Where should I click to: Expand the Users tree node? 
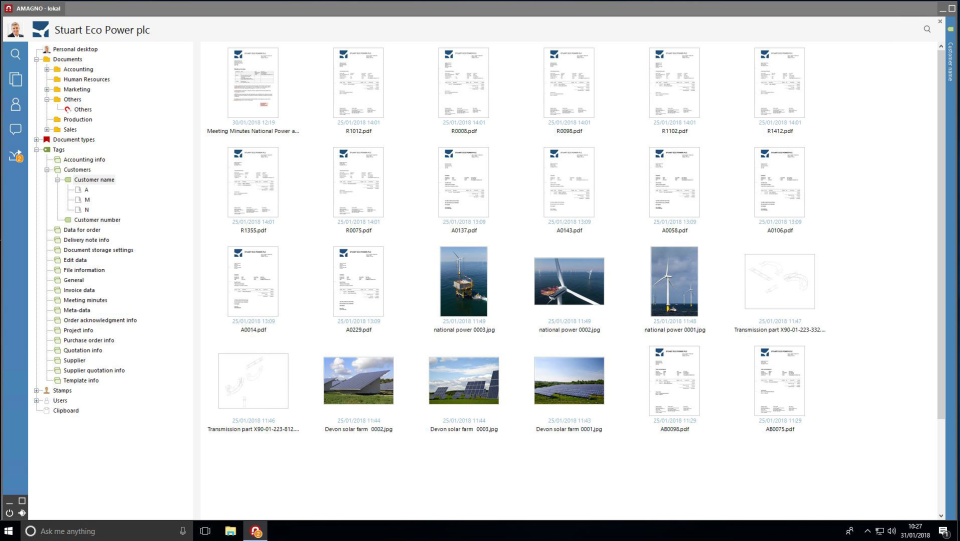(37, 400)
